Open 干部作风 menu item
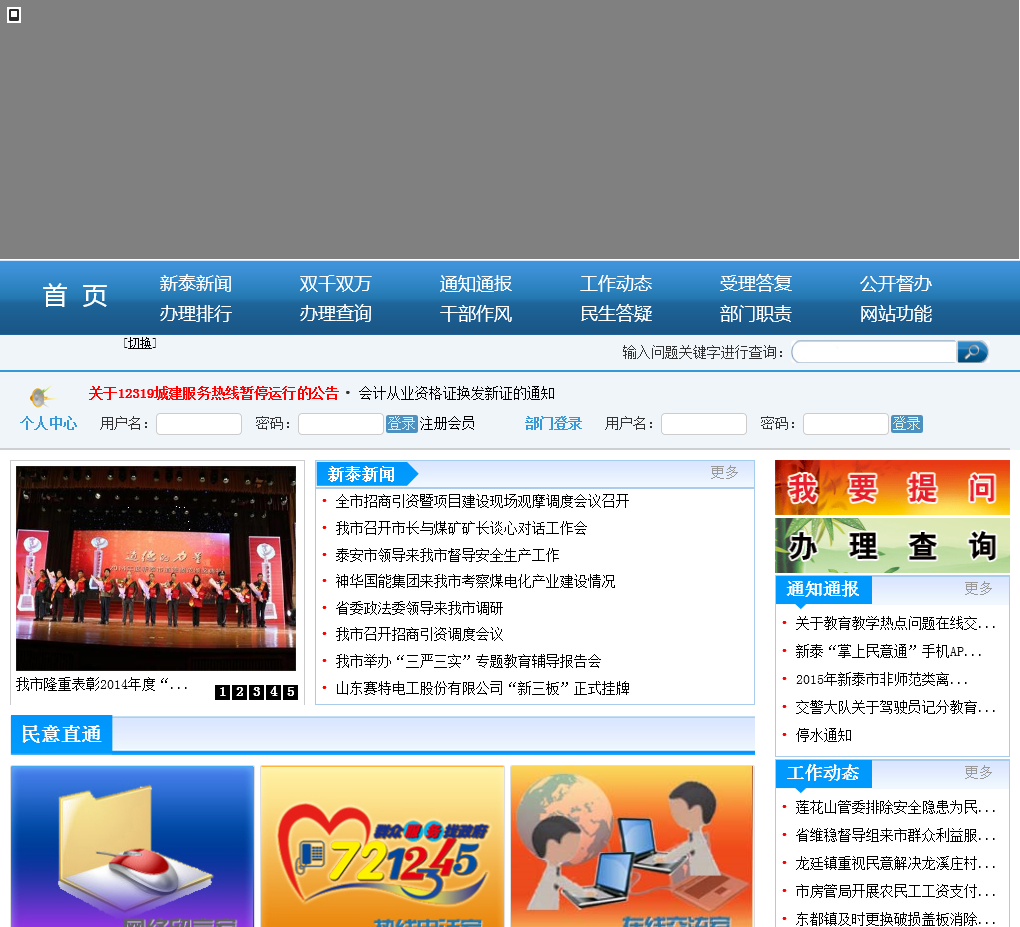The height and width of the screenshot is (927, 1020). [476, 314]
